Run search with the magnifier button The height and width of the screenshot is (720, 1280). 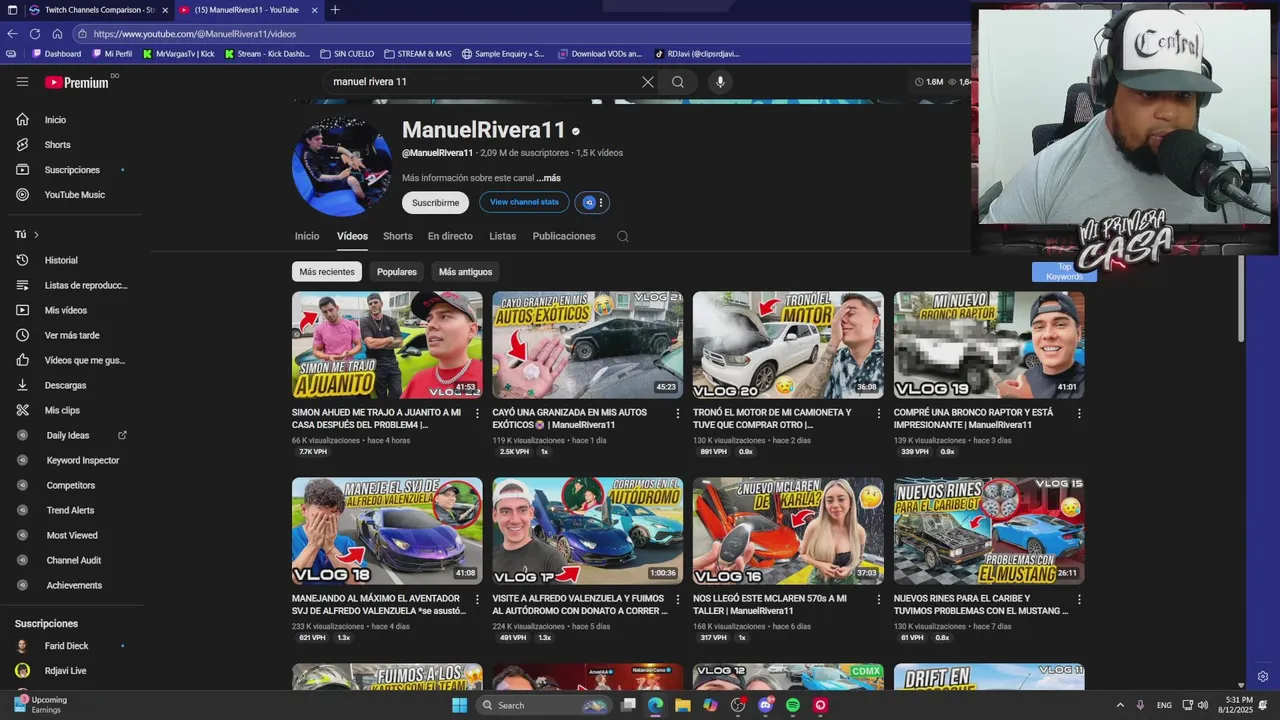click(x=678, y=82)
